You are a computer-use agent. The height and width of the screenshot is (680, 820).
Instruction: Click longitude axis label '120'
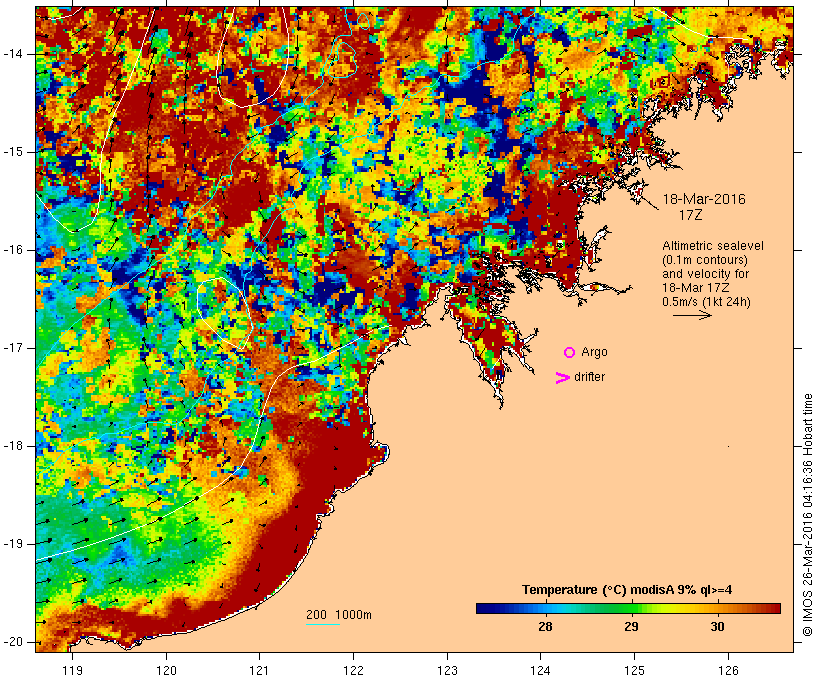tap(166, 670)
